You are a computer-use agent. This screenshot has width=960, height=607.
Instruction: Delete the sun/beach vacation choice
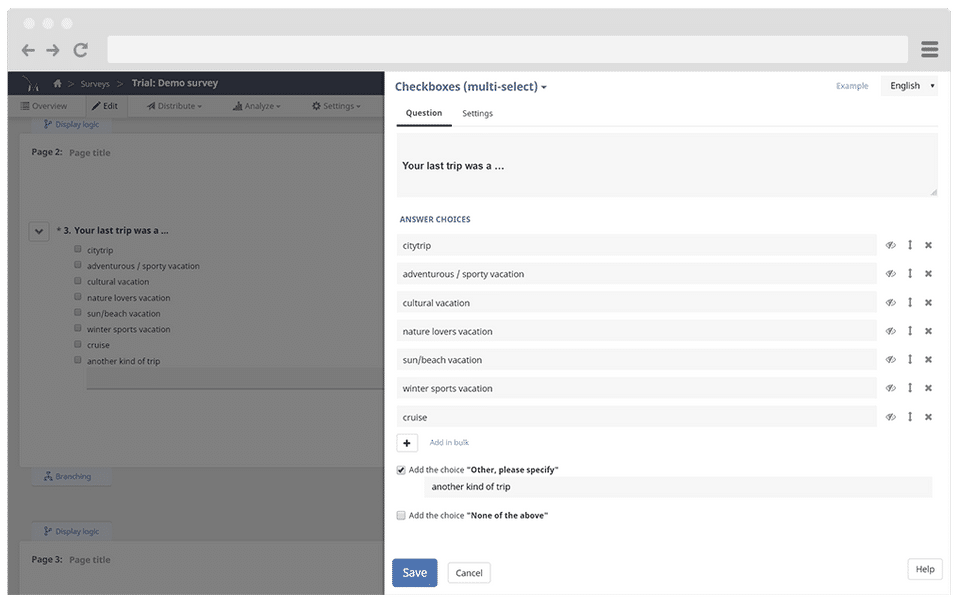point(928,360)
